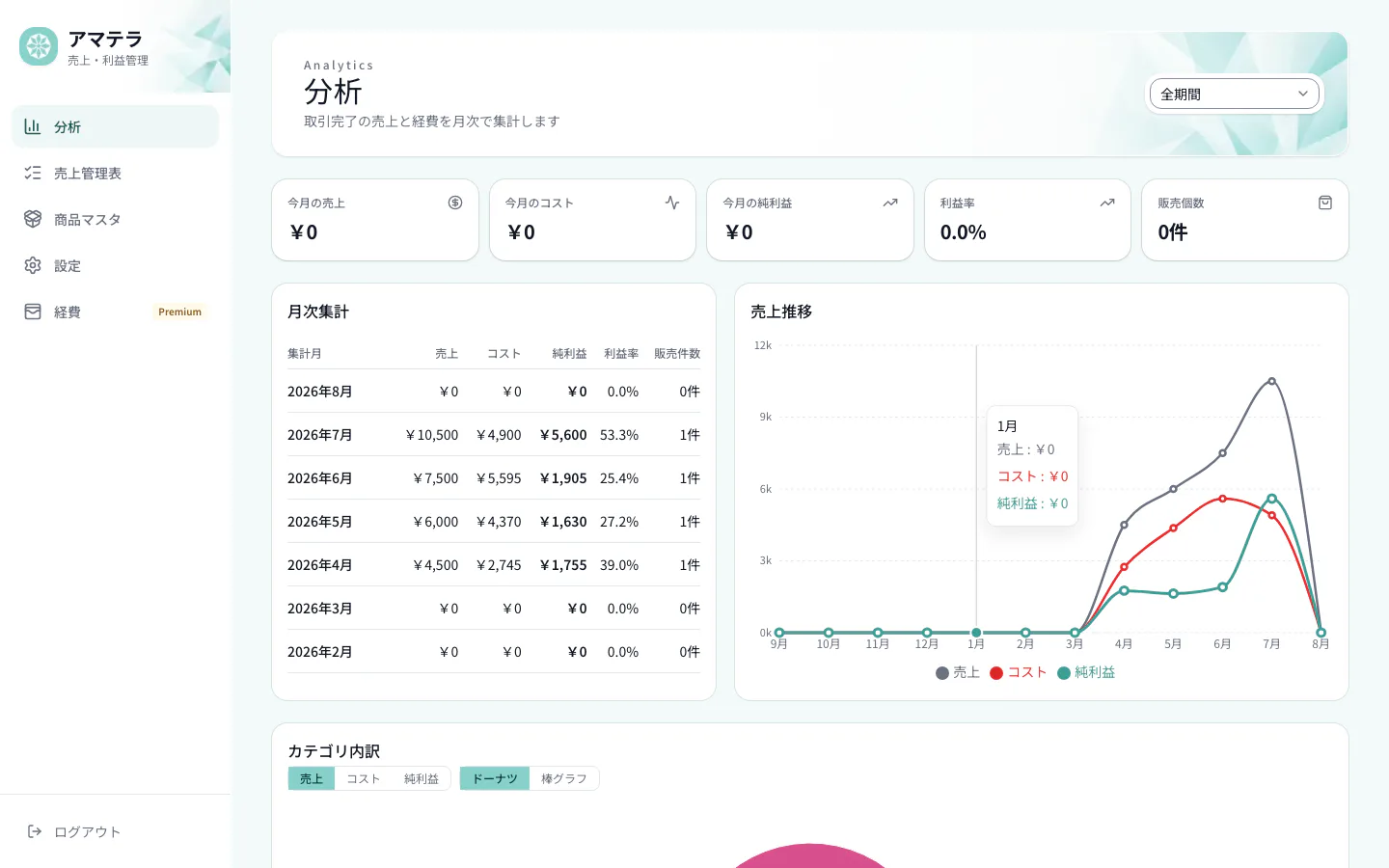
Task: Click the アマテラ snowflake logo icon
Action: pyautogui.click(x=39, y=46)
